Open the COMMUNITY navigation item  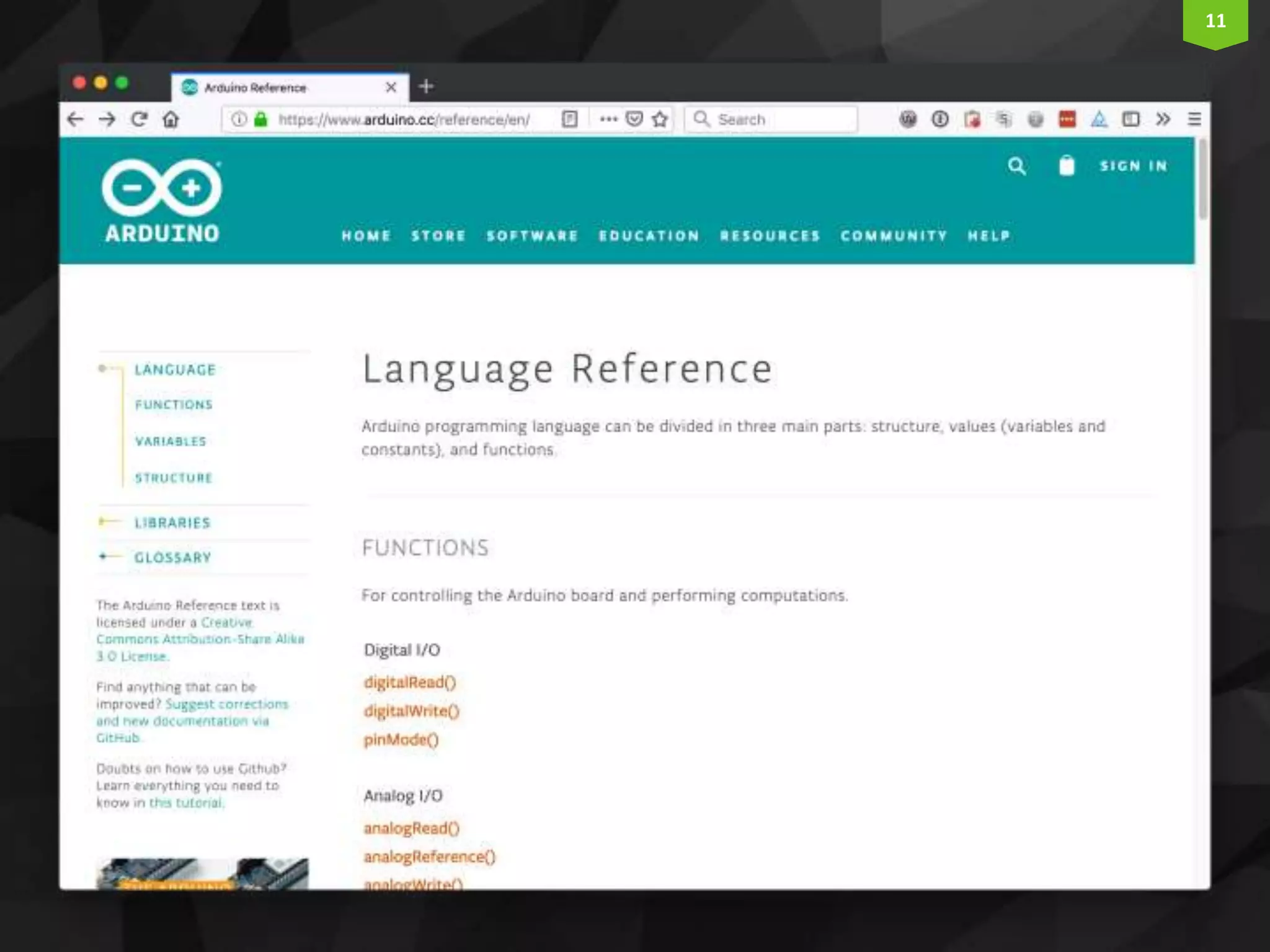pos(894,236)
